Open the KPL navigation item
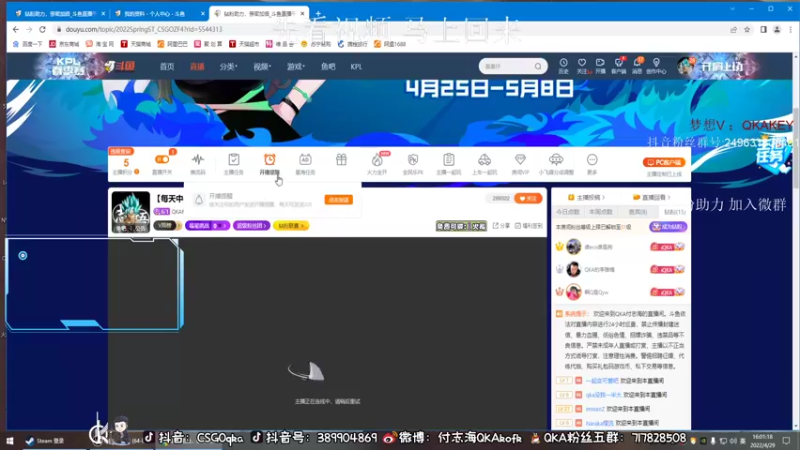 pyautogui.click(x=356, y=66)
